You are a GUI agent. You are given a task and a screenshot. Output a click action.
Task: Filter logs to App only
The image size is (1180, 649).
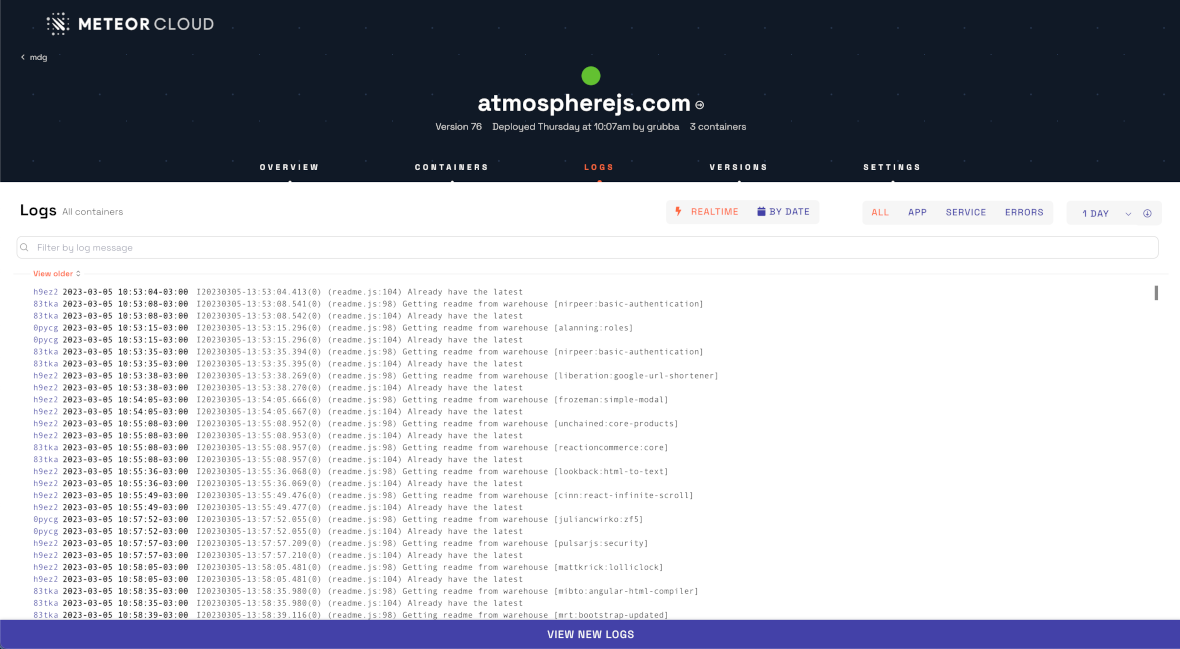917,212
